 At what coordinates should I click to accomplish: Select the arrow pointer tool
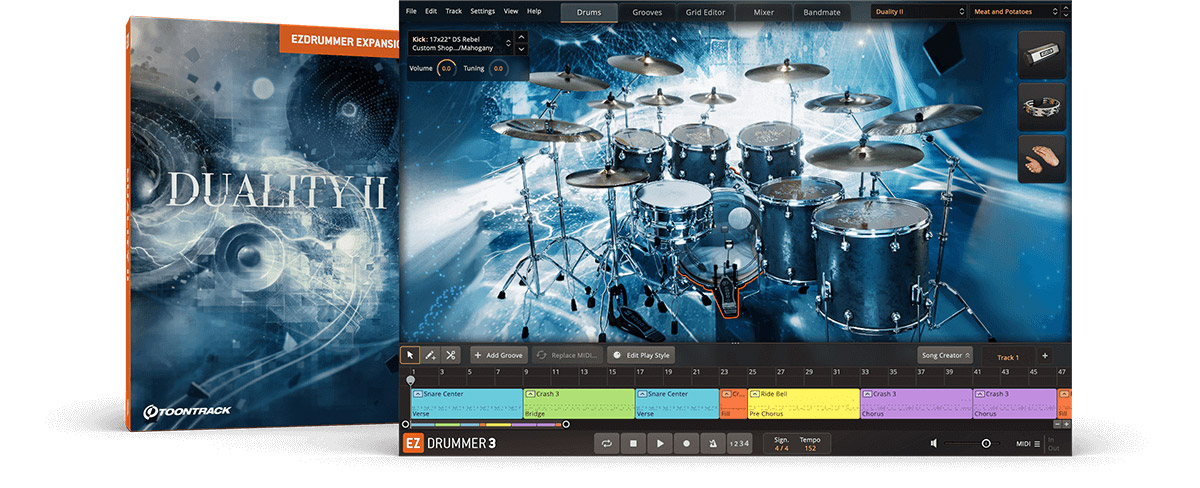pos(410,355)
